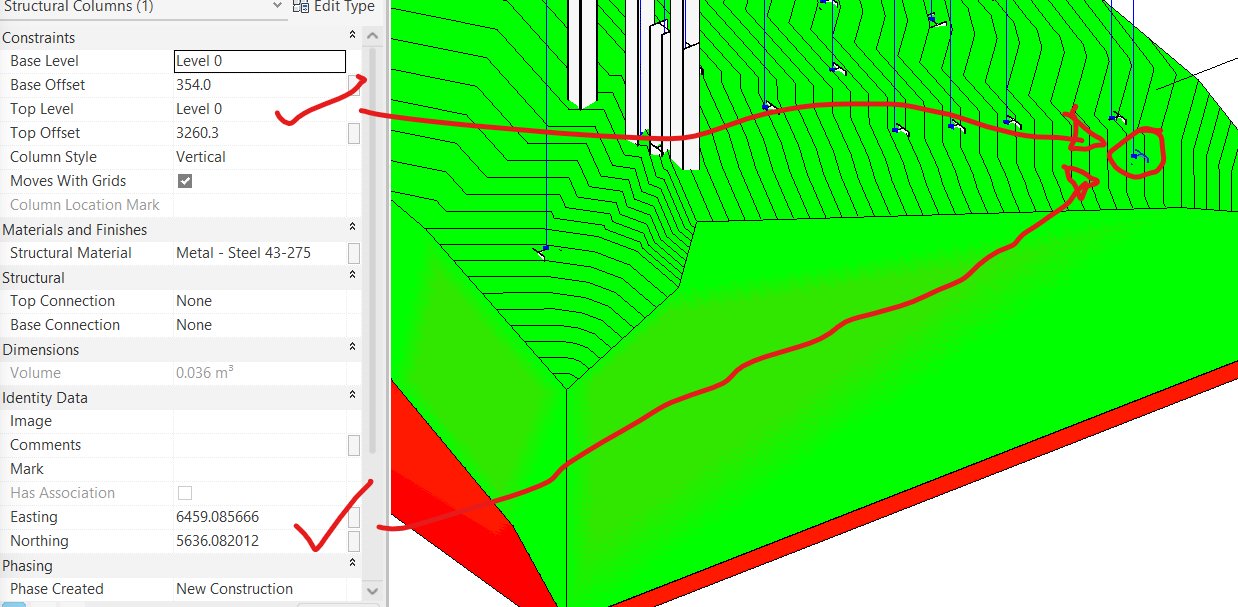Click the Northing parameter label
The width and height of the screenshot is (1238, 607).
click(x=39, y=541)
